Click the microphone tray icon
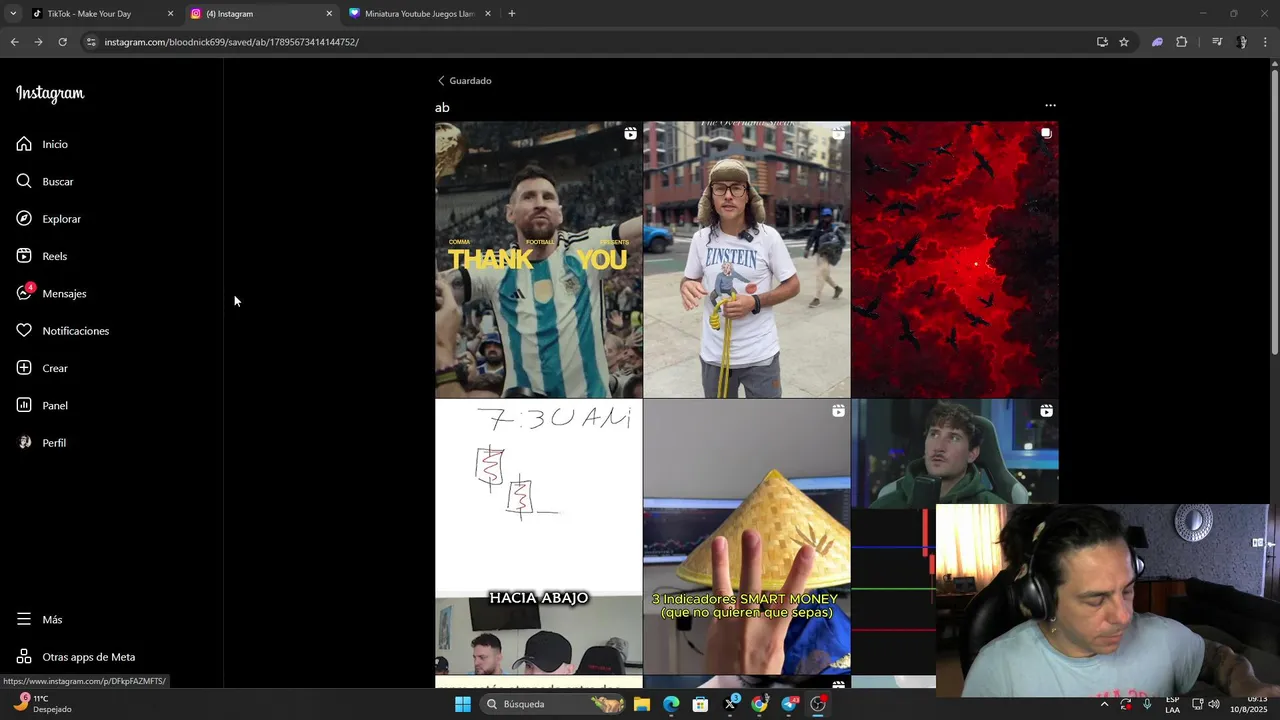The width and height of the screenshot is (1280, 720). (1147, 704)
